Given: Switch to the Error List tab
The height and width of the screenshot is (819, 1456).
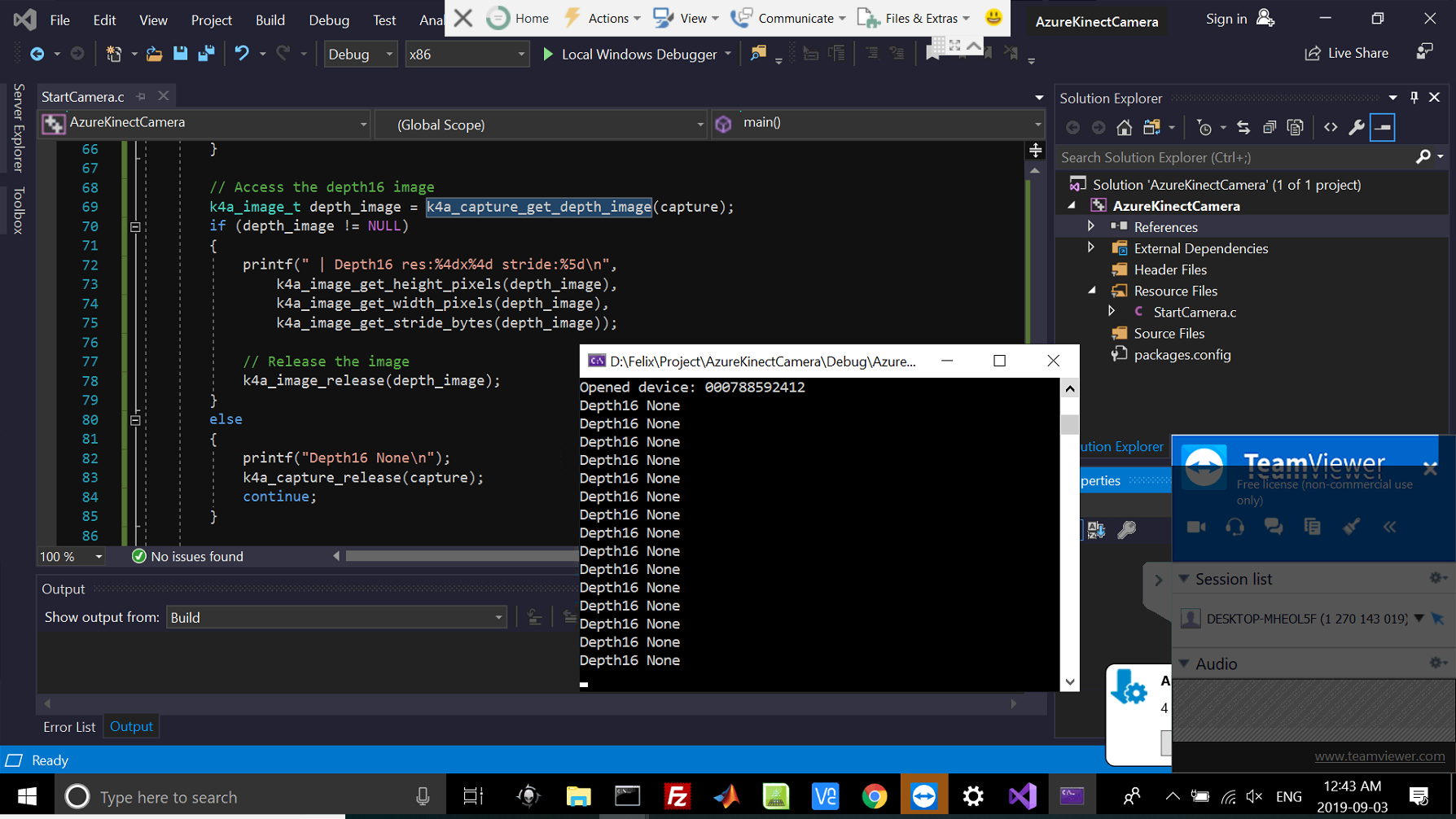Looking at the screenshot, I should [68, 726].
